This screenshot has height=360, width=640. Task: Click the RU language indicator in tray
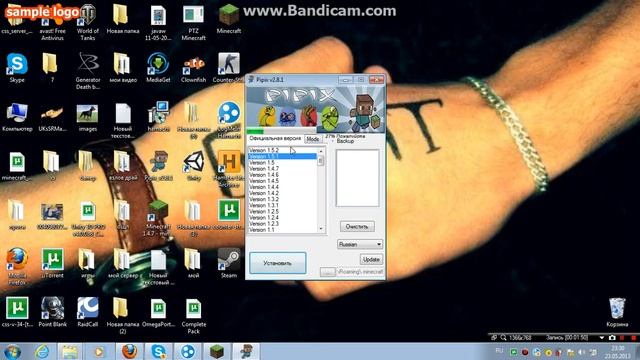pos(499,351)
